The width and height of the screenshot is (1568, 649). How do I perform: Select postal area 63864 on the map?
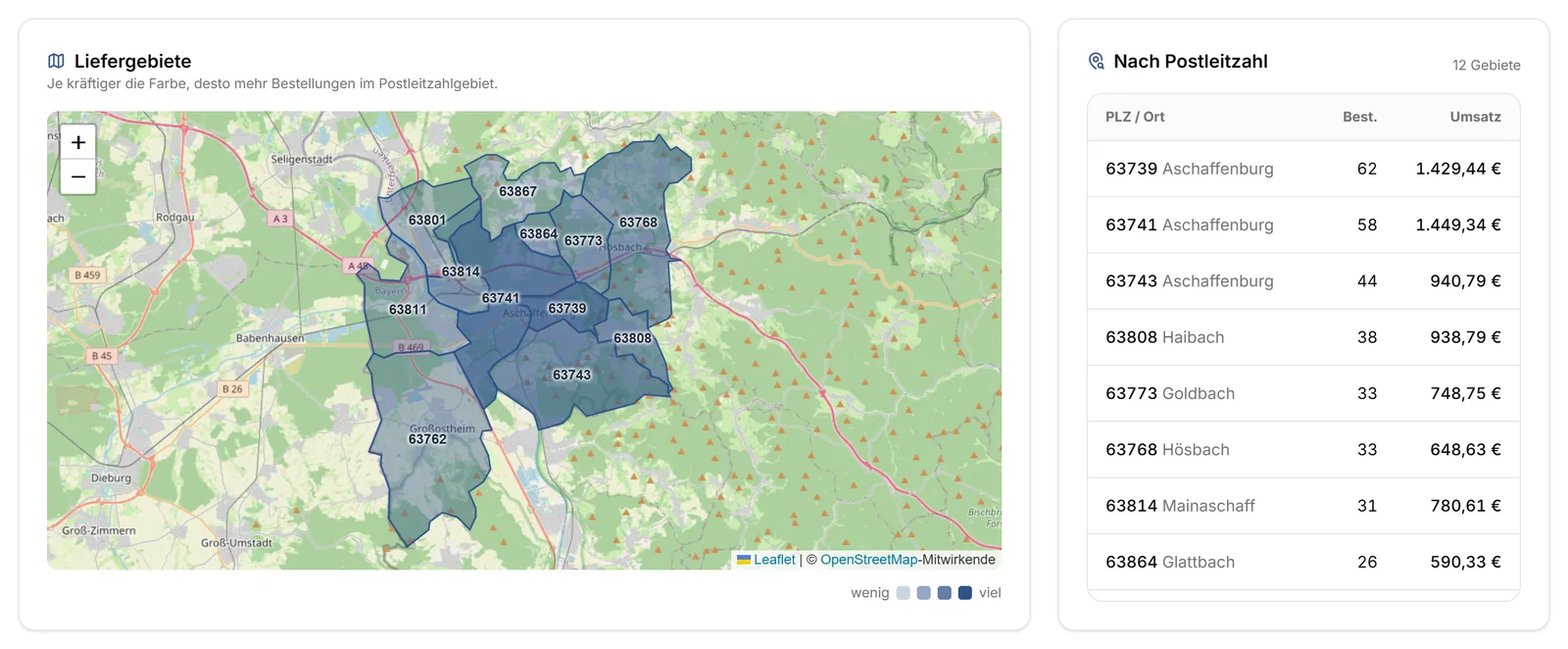pyautogui.click(x=538, y=233)
